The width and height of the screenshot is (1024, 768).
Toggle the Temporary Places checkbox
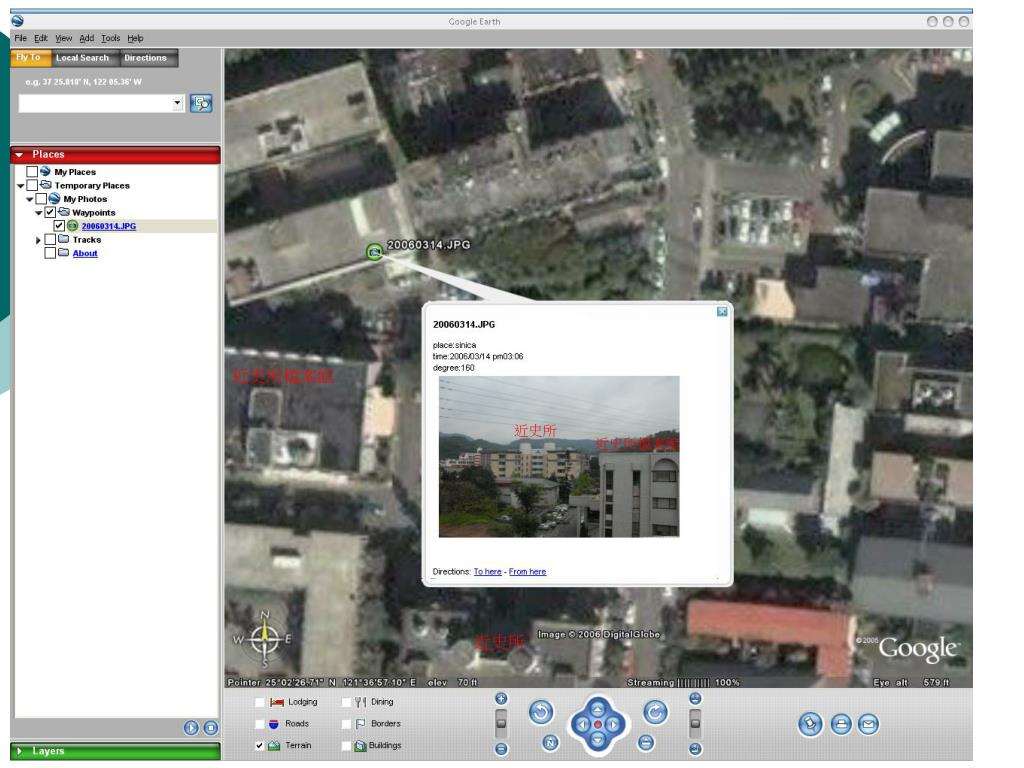coord(31,185)
